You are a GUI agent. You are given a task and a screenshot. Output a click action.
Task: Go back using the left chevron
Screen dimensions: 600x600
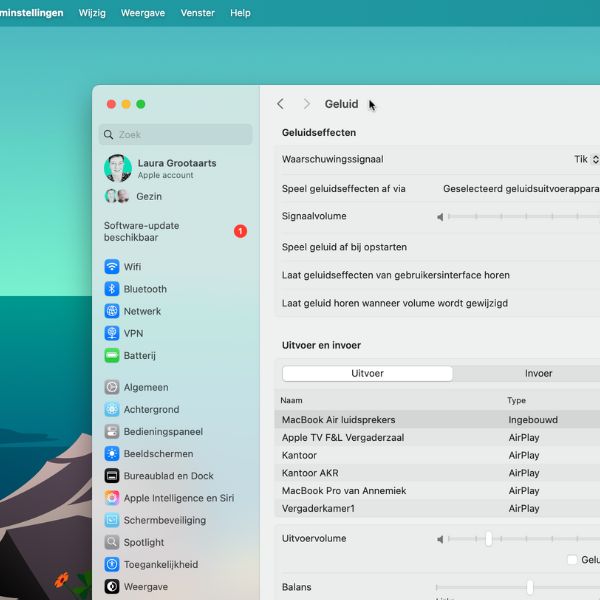(280, 104)
